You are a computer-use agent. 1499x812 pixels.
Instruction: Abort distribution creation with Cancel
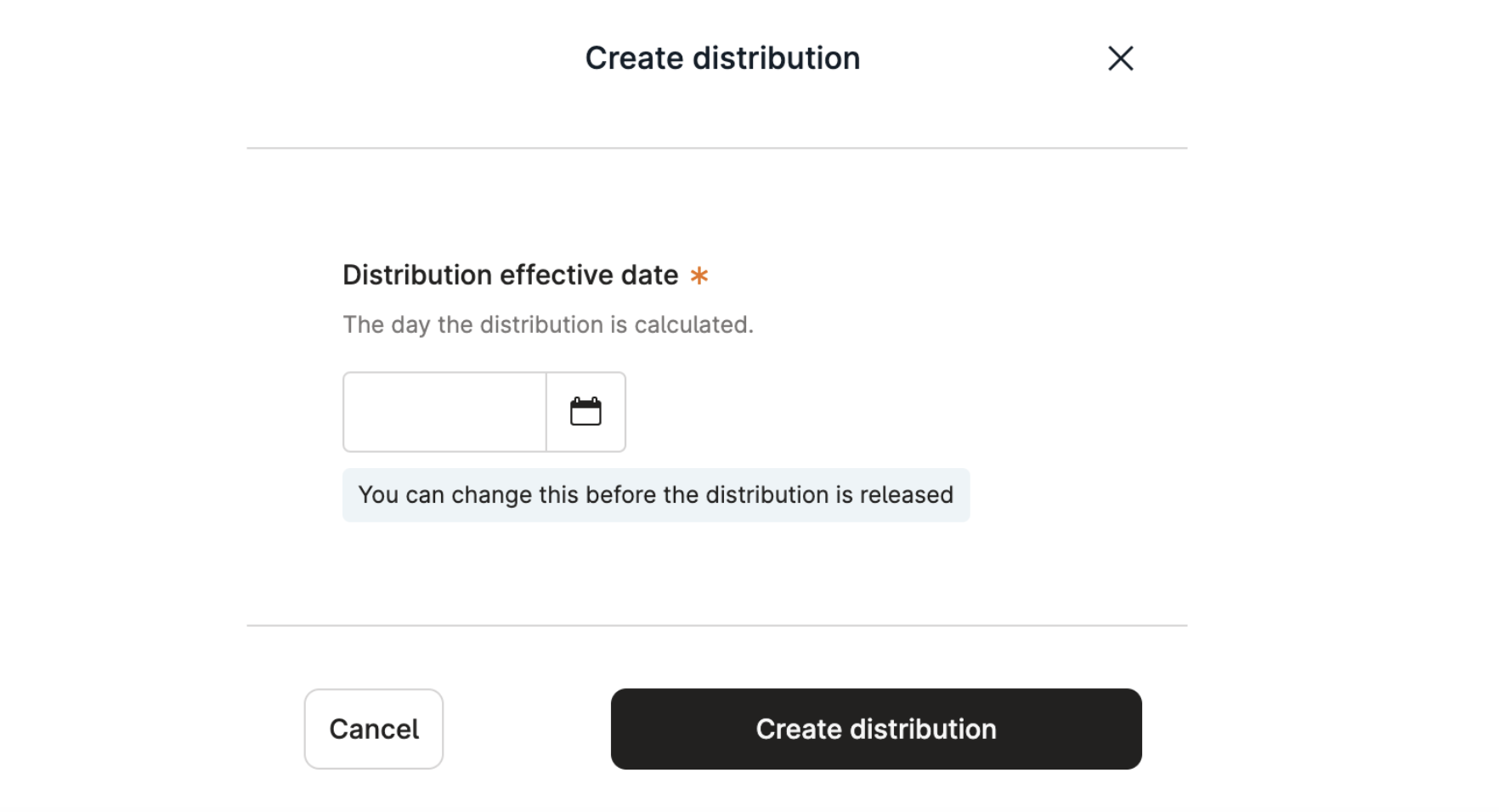373,729
